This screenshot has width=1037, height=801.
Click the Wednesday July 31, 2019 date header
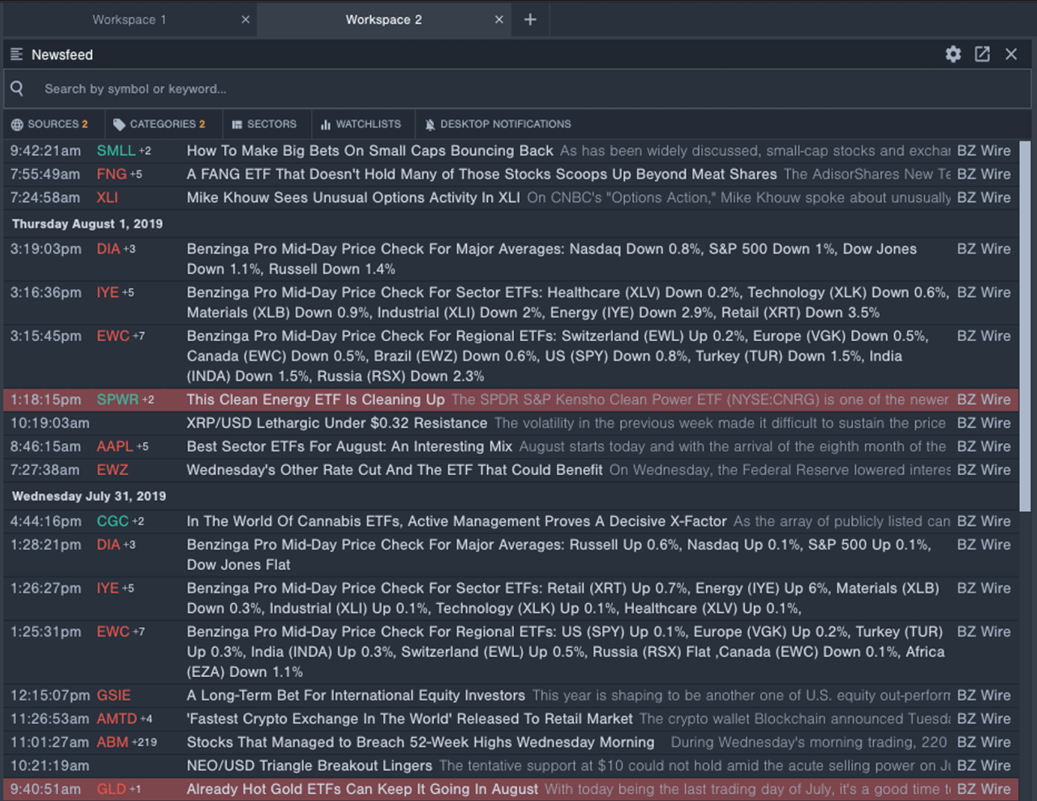(x=89, y=496)
